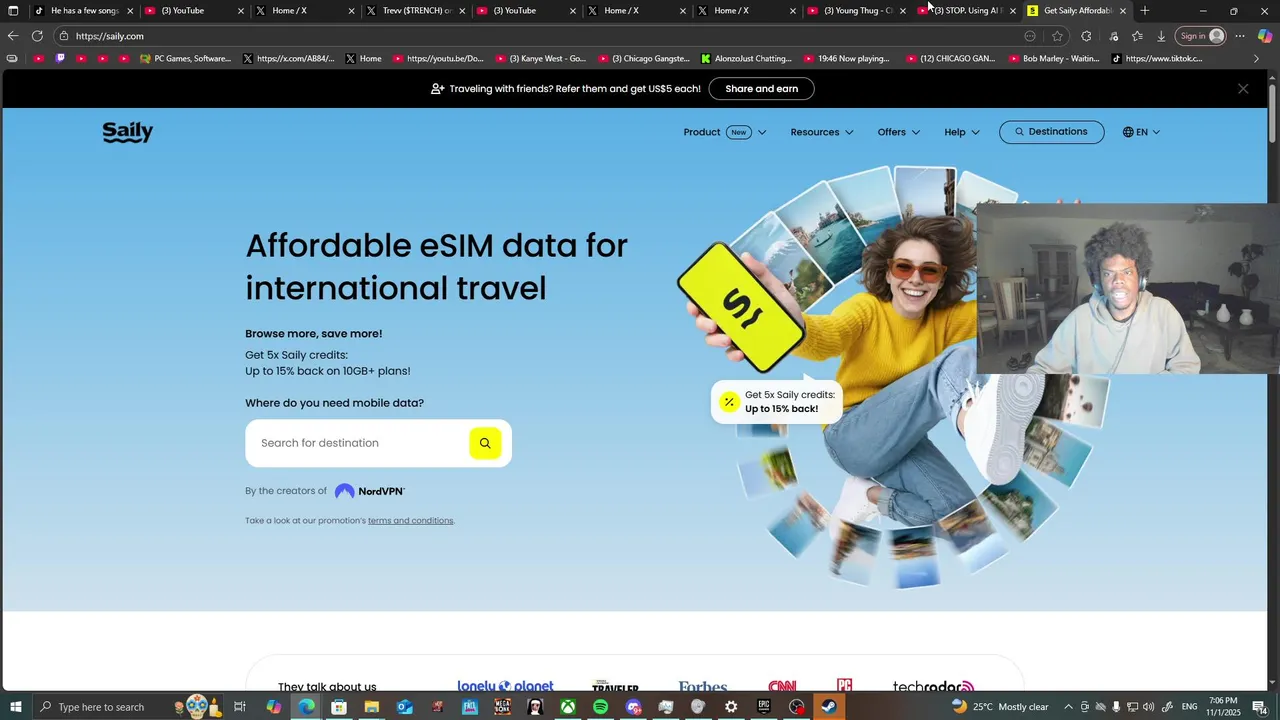Screen dimensions: 1280x720
Task: Click the Destinations search button
Action: pos(1051,132)
